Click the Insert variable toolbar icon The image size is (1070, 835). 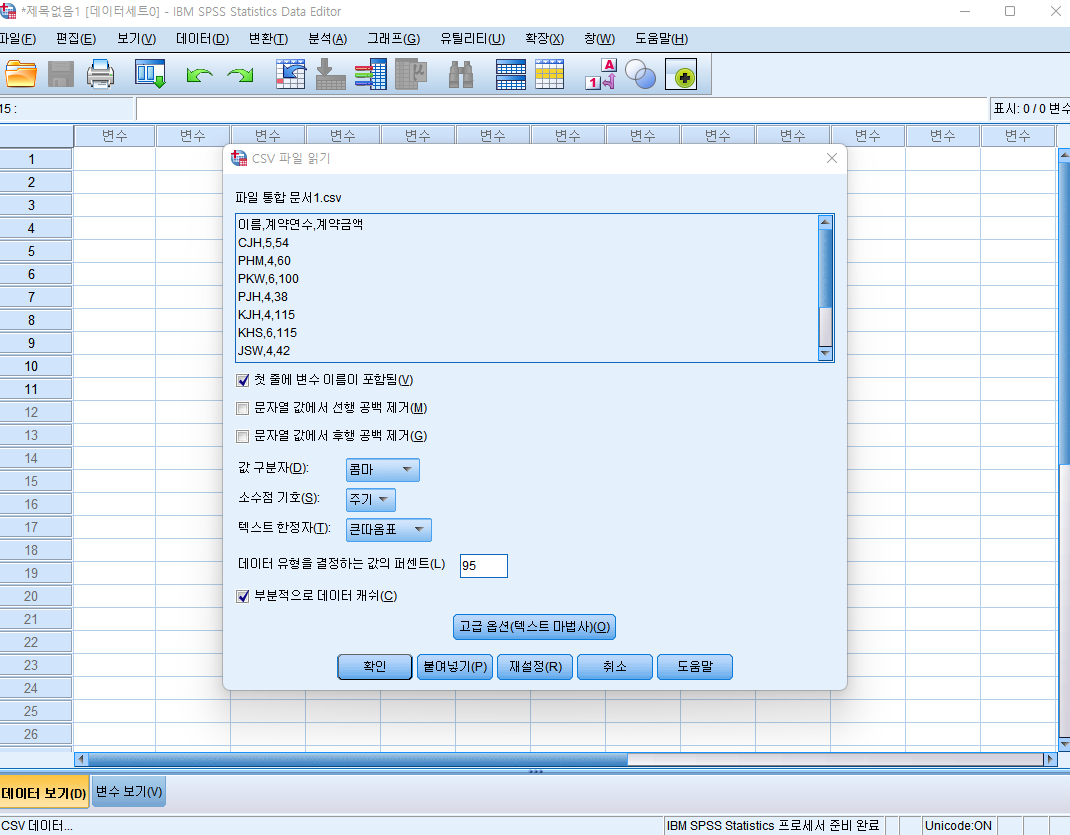coord(549,74)
